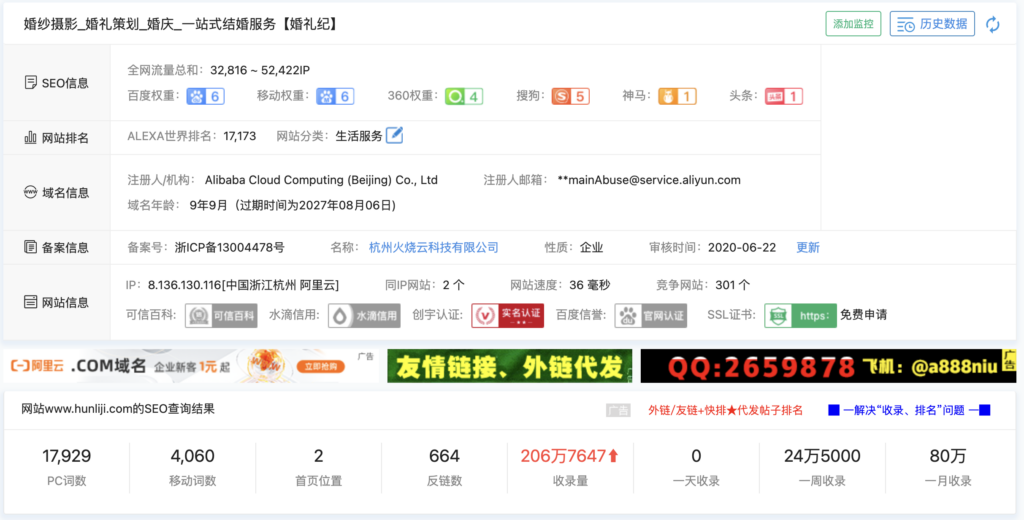Click the edit icon next to 生活服务
Image resolution: width=1024 pixels, height=520 pixels.
(394, 135)
